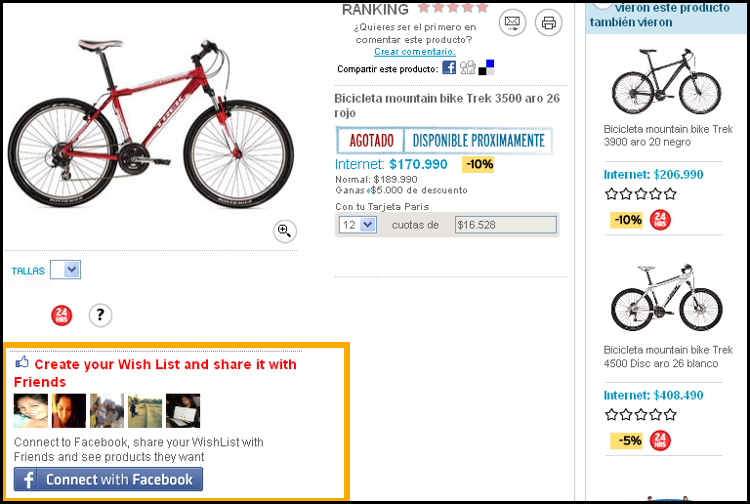Click the Disponible Proximamente banner
The height and width of the screenshot is (504, 750).
[x=478, y=141]
